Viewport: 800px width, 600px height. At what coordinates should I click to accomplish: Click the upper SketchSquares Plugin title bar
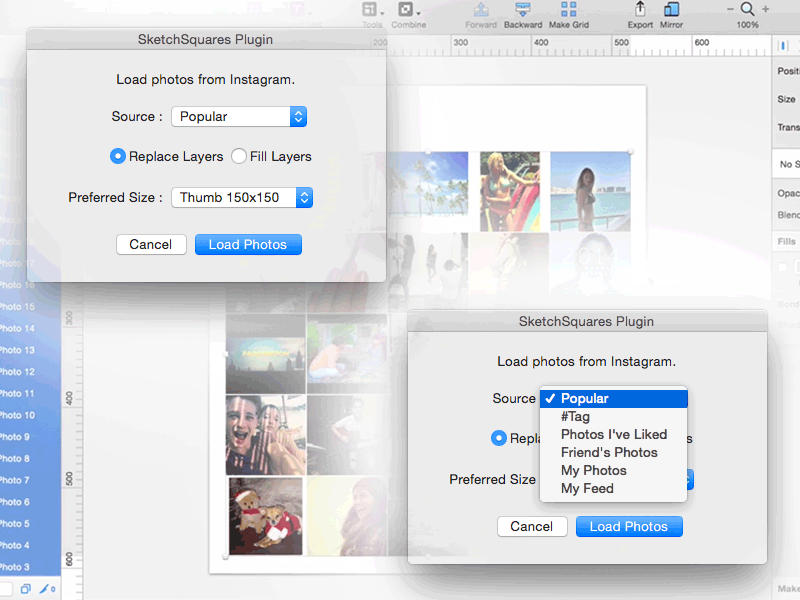click(x=206, y=39)
